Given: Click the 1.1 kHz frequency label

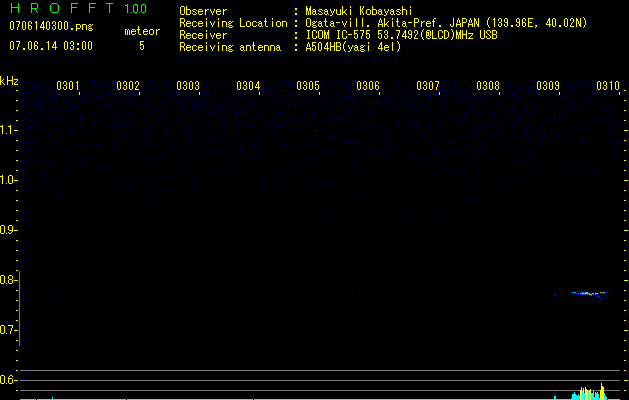Looking at the screenshot, I should (8, 130).
